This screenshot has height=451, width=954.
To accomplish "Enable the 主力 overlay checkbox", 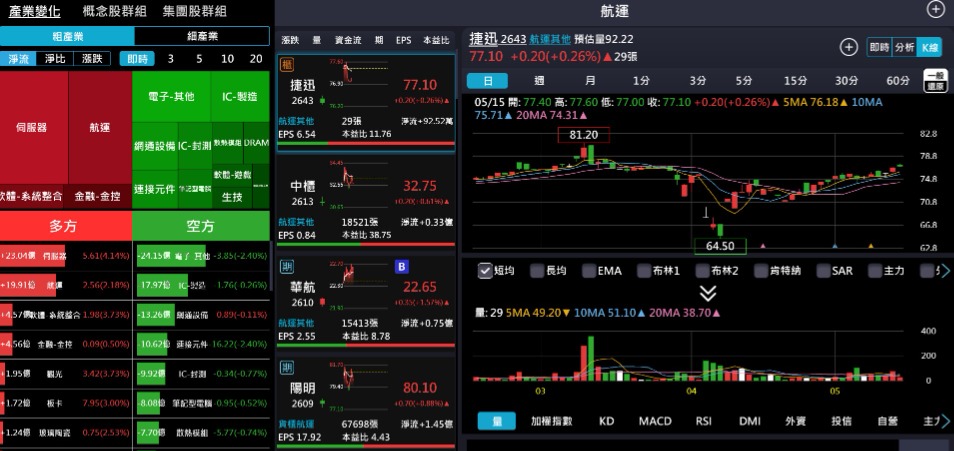I will pos(875,271).
